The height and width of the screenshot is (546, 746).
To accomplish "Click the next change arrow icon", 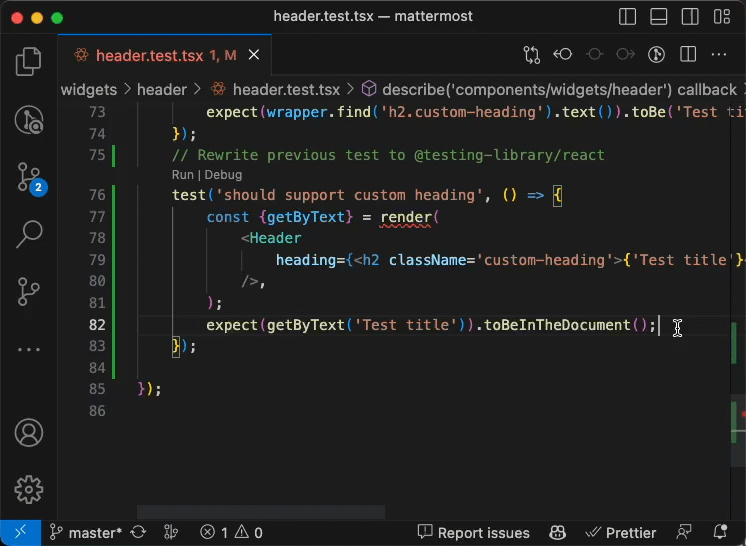I will click(x=625, y=54).
